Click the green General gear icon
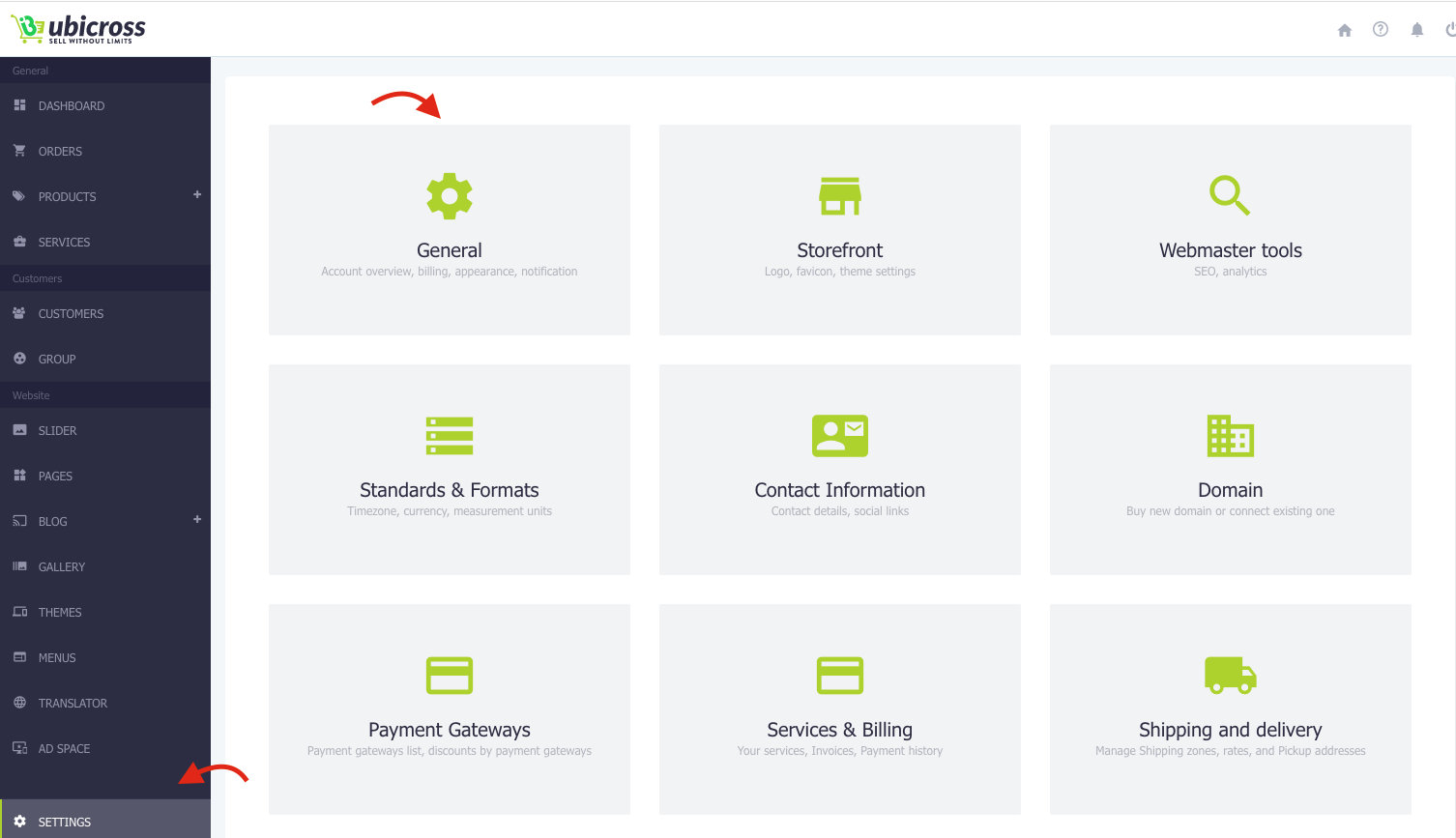Viewport: 1456px width, 838px height. pyautogui.click(x=450, y=196)
